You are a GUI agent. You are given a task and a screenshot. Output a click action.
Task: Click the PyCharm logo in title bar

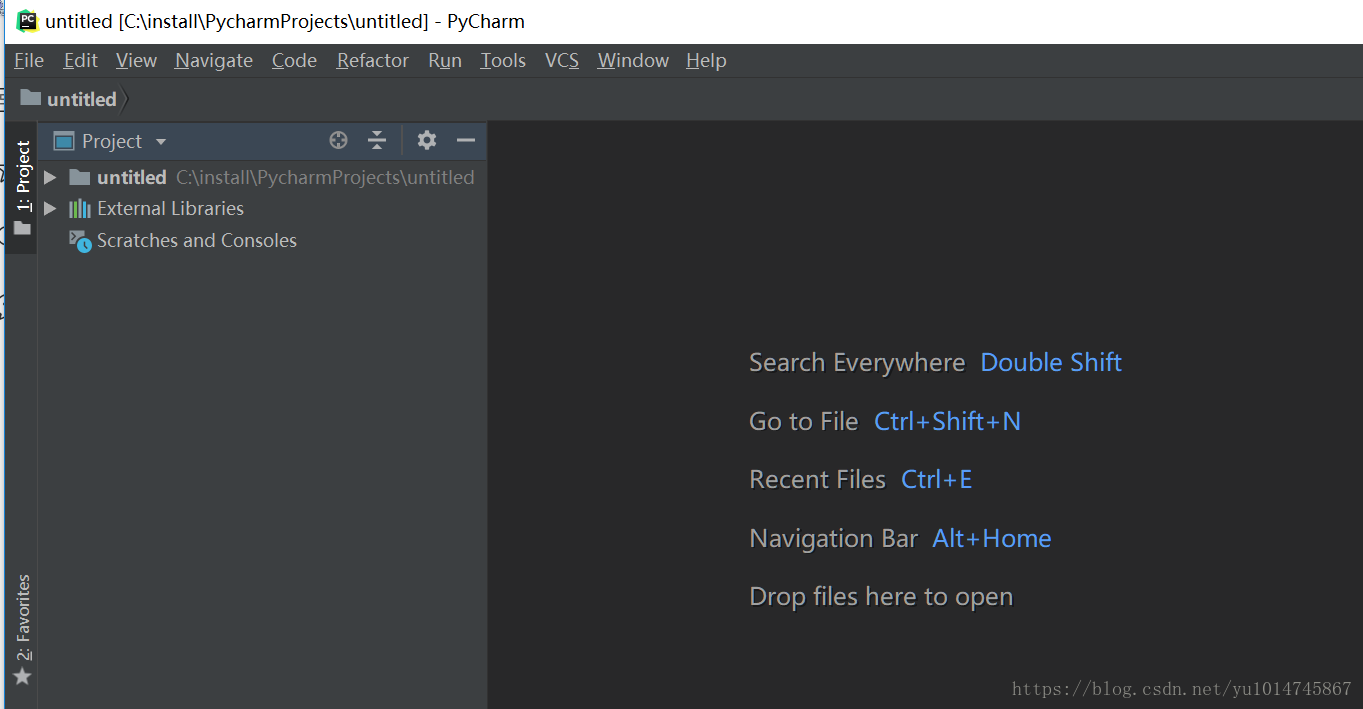pos(27,21)
